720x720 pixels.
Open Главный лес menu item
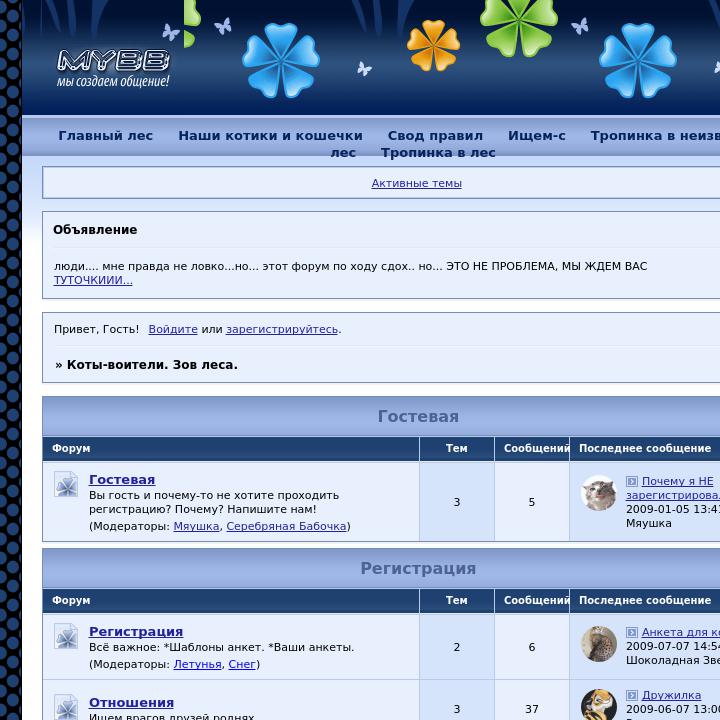click(x=105, y=136)
